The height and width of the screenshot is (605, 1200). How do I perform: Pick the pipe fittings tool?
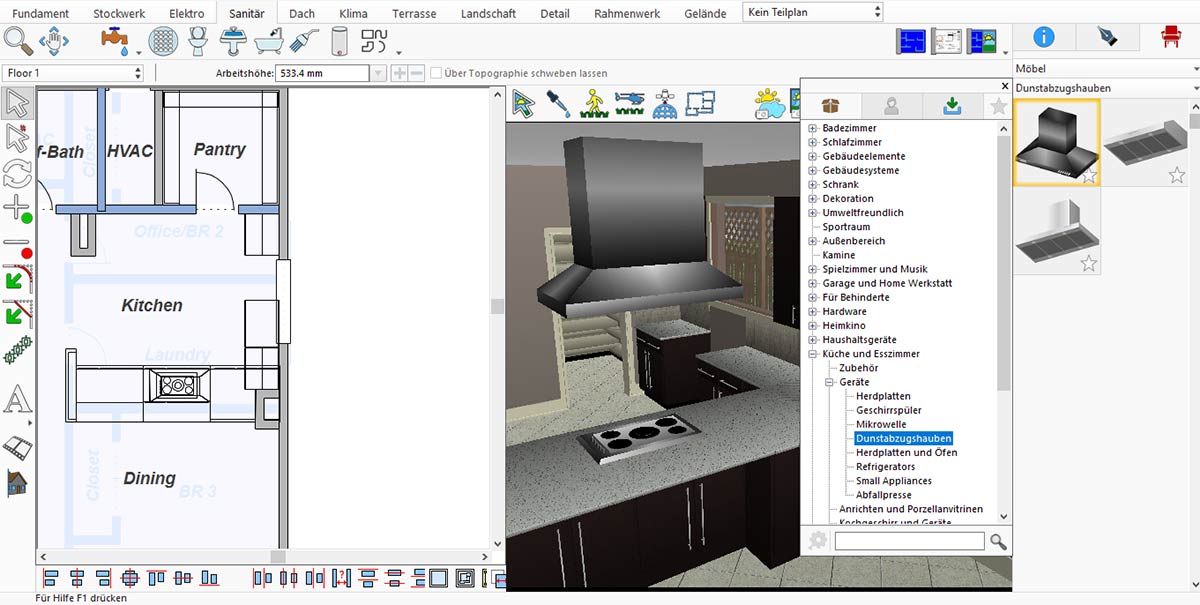[x=373, y=41]
